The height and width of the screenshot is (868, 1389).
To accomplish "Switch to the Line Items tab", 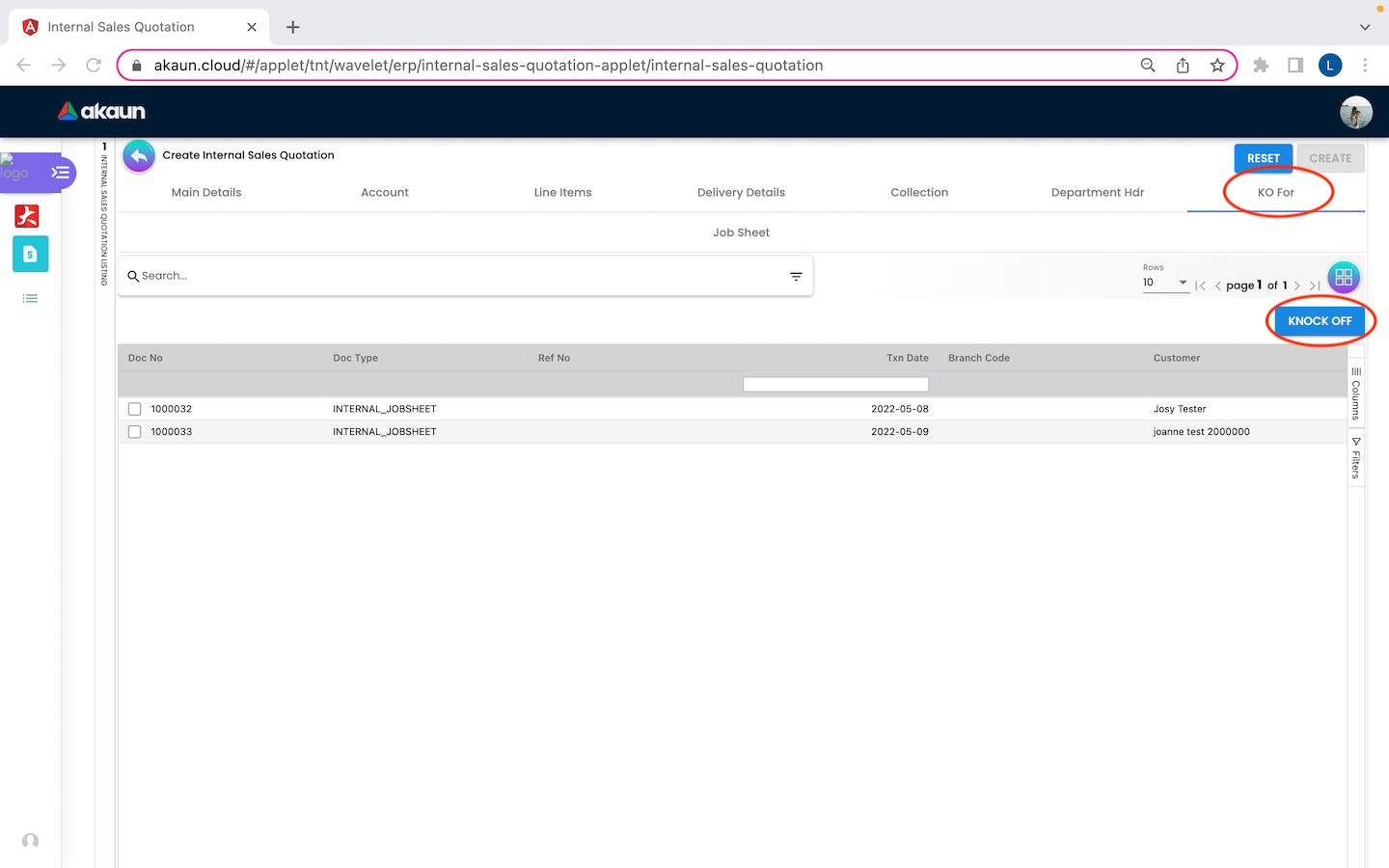I will click(562, 193).
